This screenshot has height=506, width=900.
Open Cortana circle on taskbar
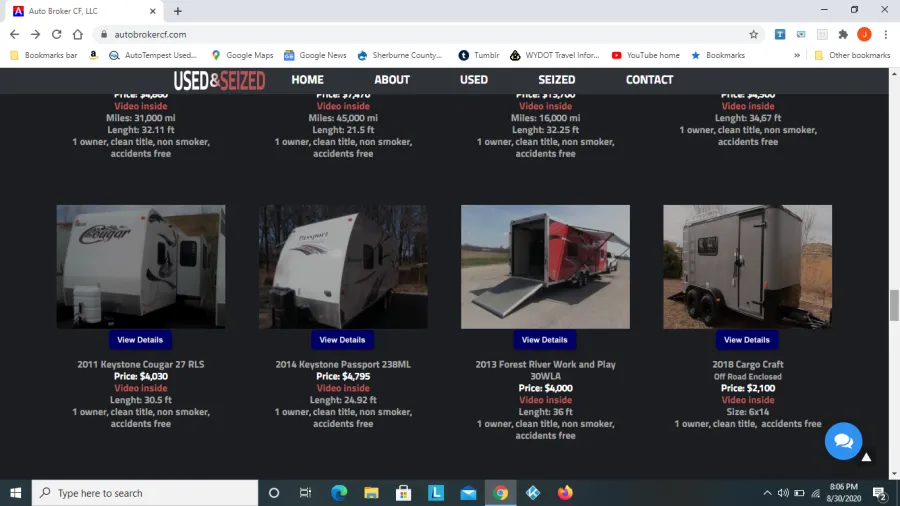click(x=274, y=493)
